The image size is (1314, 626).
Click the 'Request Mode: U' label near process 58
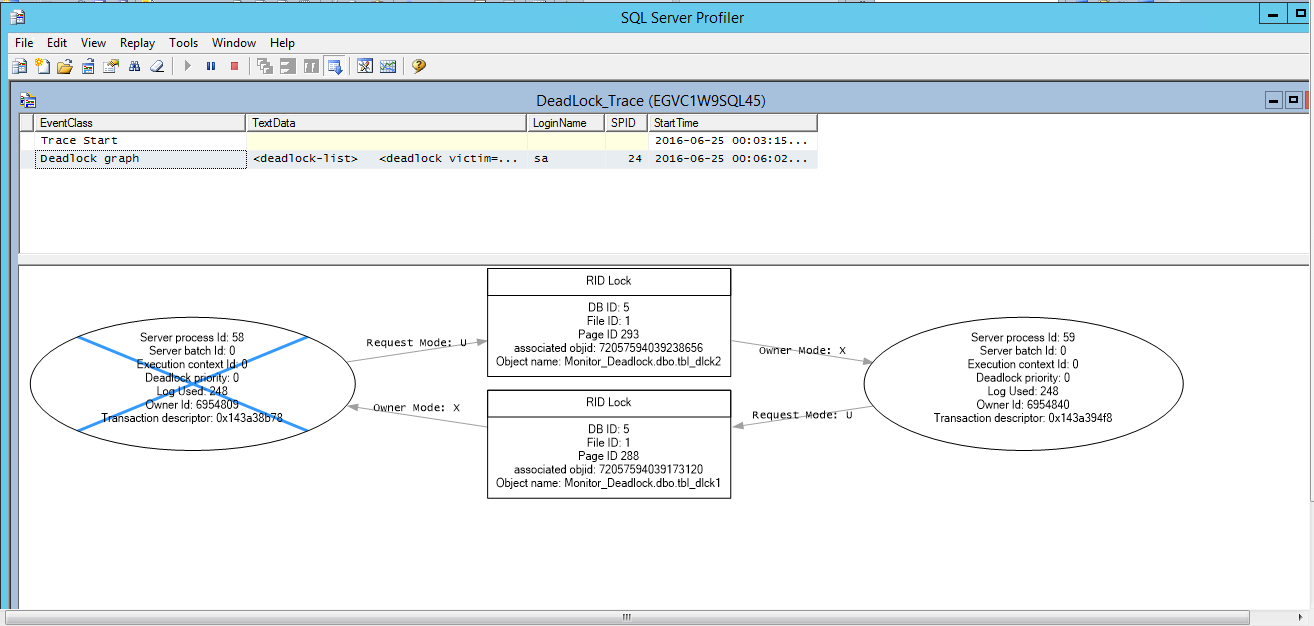(x=416, y=342)
